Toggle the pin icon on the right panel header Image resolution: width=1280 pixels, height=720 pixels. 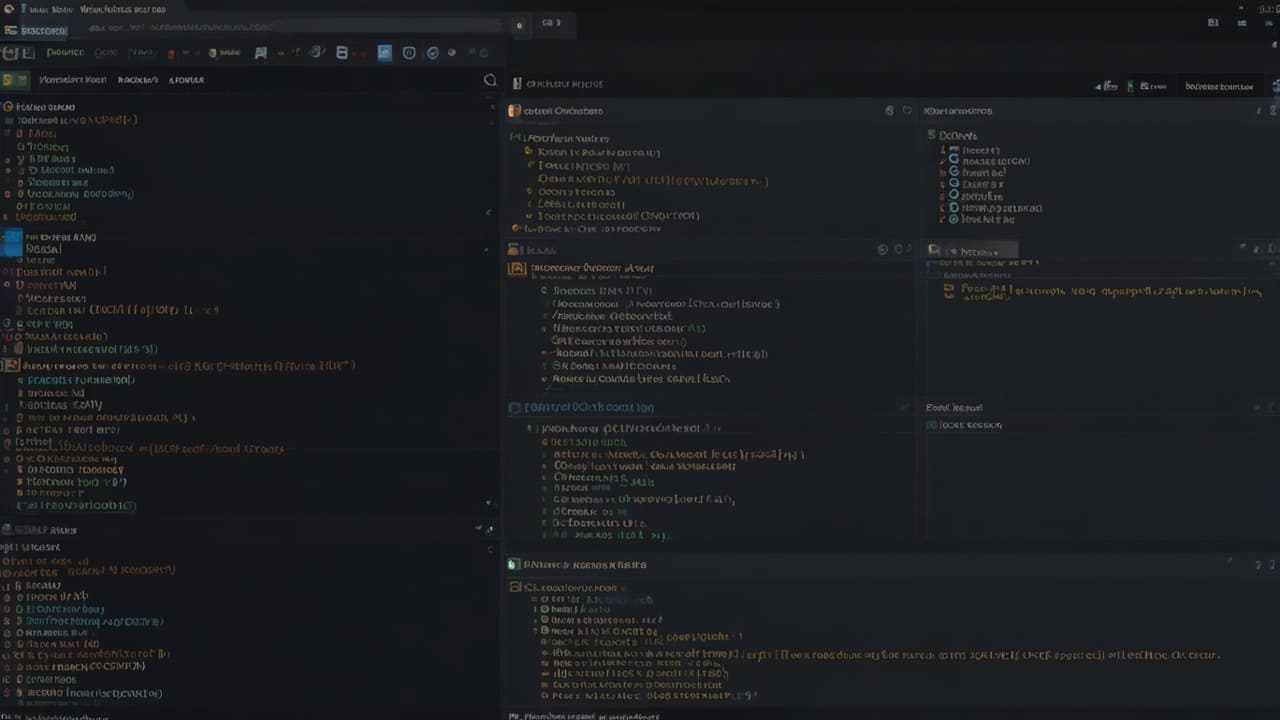click(1243, 249)
